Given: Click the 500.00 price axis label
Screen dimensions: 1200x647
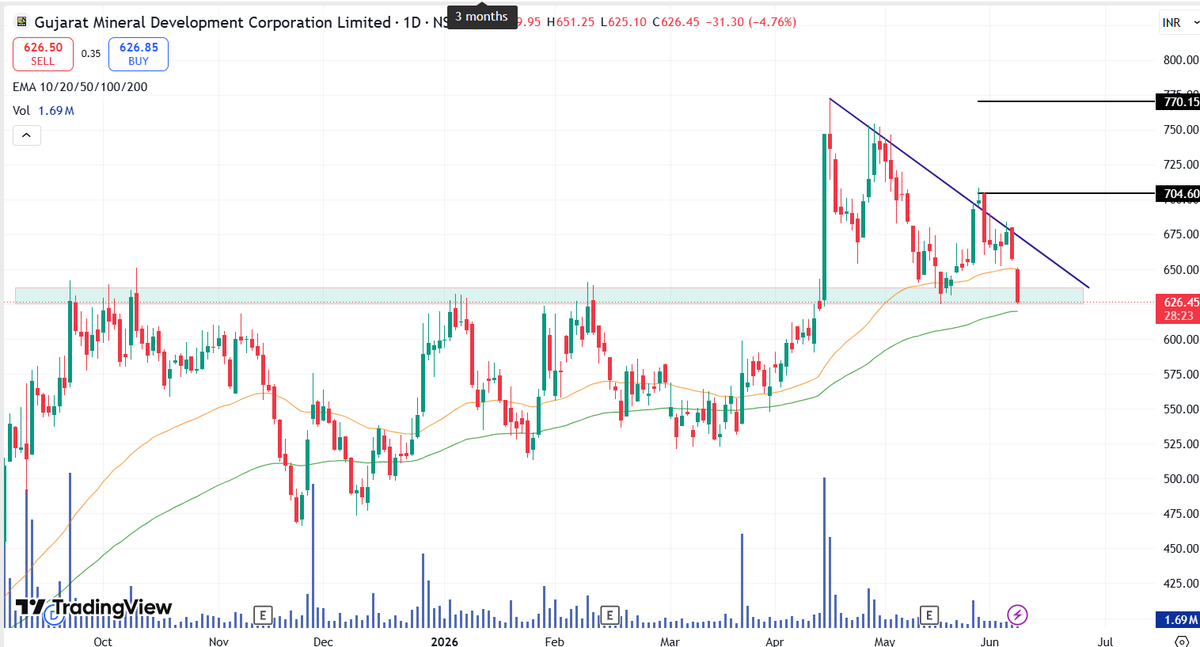Looking at the screenshot, I should tap(1180, 479).
